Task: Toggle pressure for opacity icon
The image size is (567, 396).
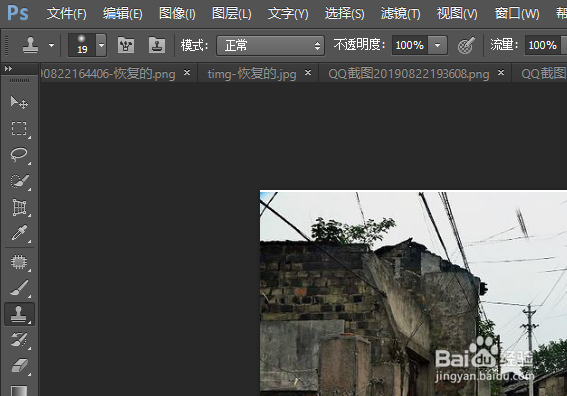Action: [x=466, y=46]
